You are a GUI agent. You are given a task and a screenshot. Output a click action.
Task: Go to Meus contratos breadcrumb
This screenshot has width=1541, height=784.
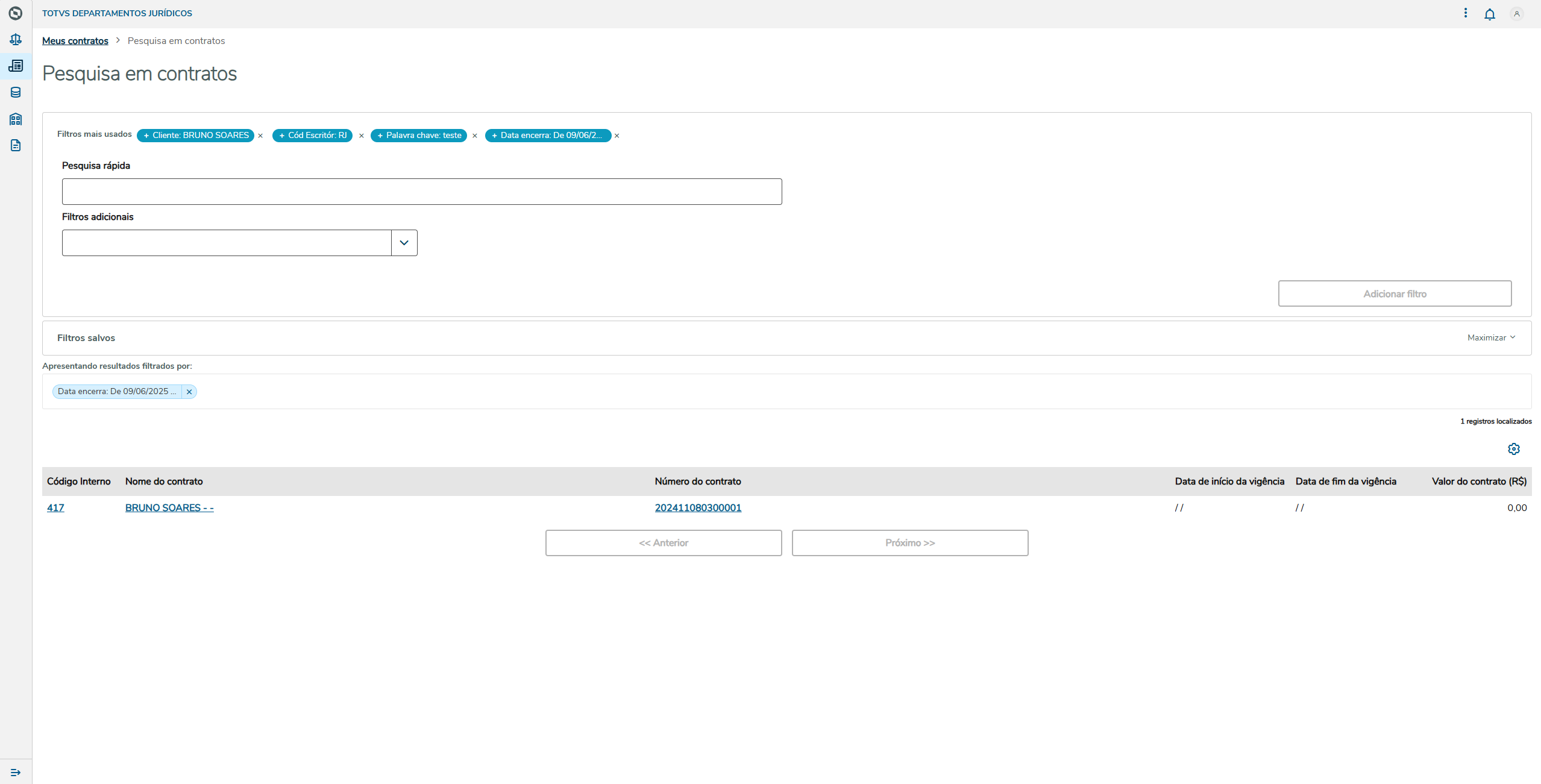pos(75,41)
